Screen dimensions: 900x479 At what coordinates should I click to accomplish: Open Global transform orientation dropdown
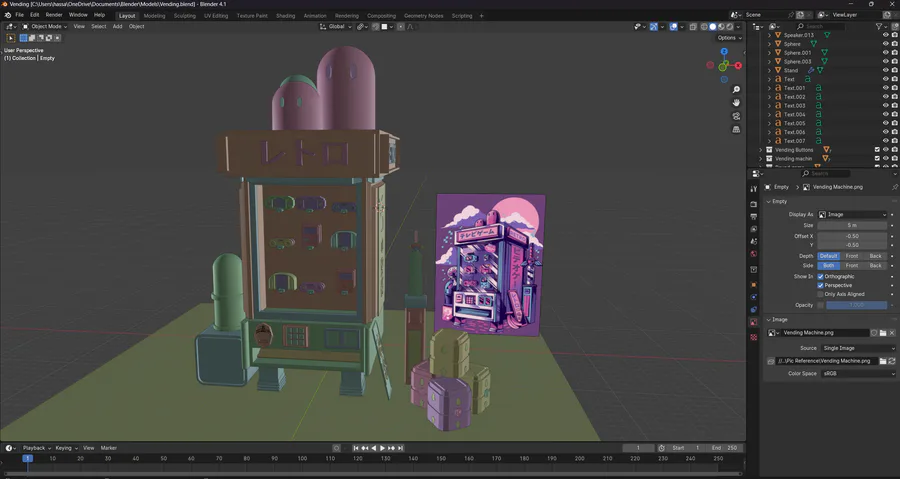click(x=335, y=26)
